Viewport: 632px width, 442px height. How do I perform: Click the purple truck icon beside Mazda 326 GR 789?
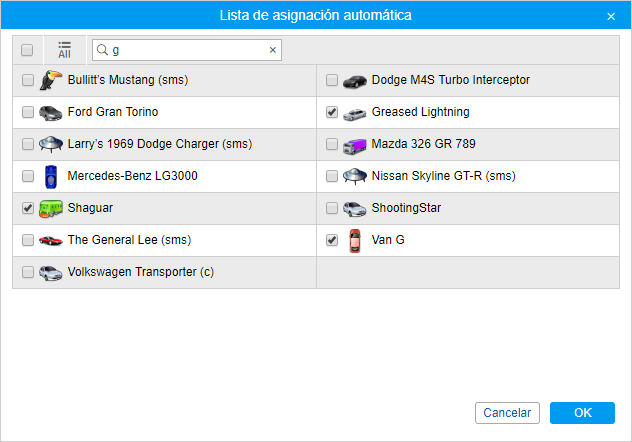[355, 144]
